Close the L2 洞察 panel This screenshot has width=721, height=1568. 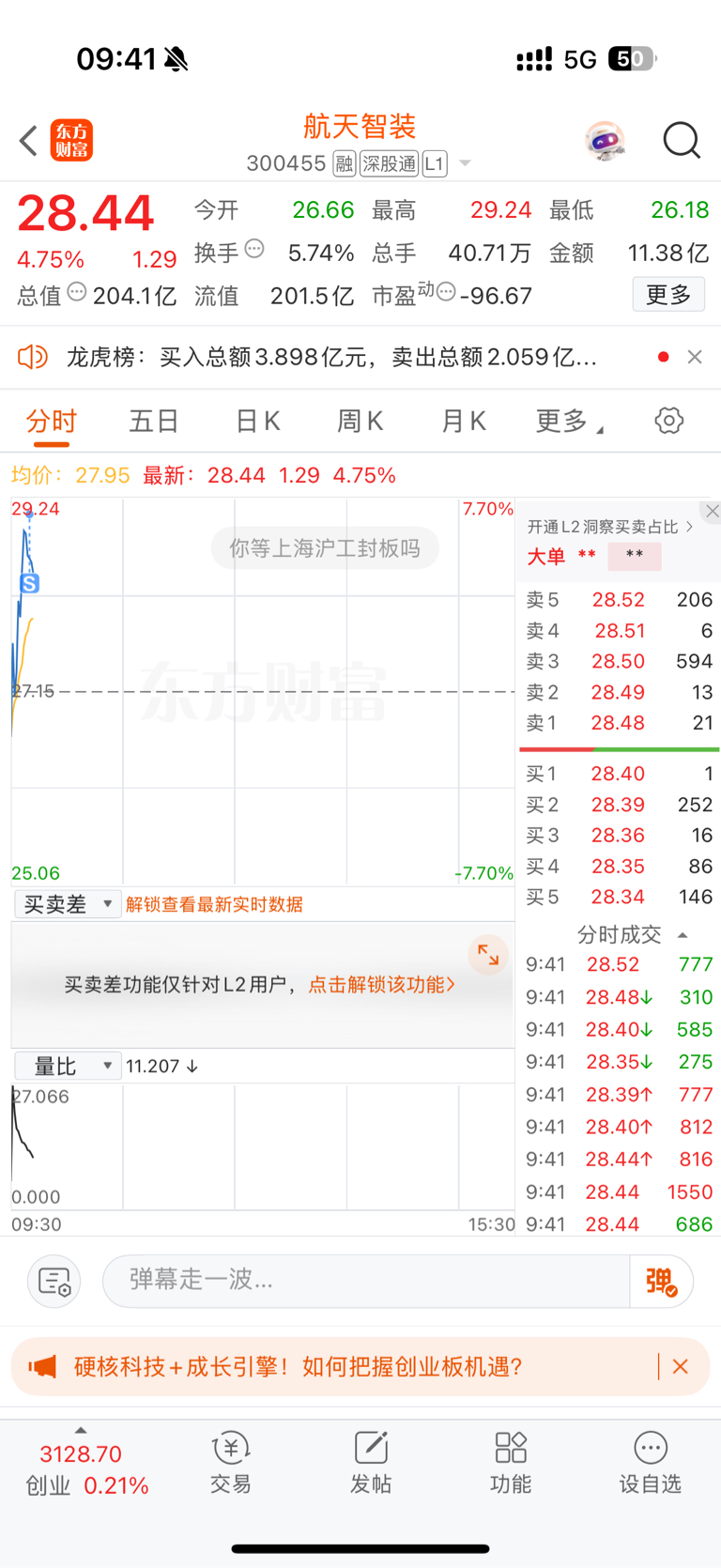[713, 511]
